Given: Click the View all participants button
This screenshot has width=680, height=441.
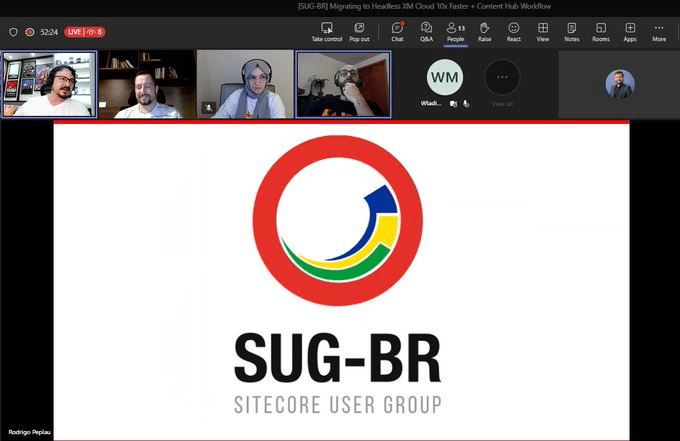Looking at the screenshot, I should pyautogui.click(x=502, y=83).
